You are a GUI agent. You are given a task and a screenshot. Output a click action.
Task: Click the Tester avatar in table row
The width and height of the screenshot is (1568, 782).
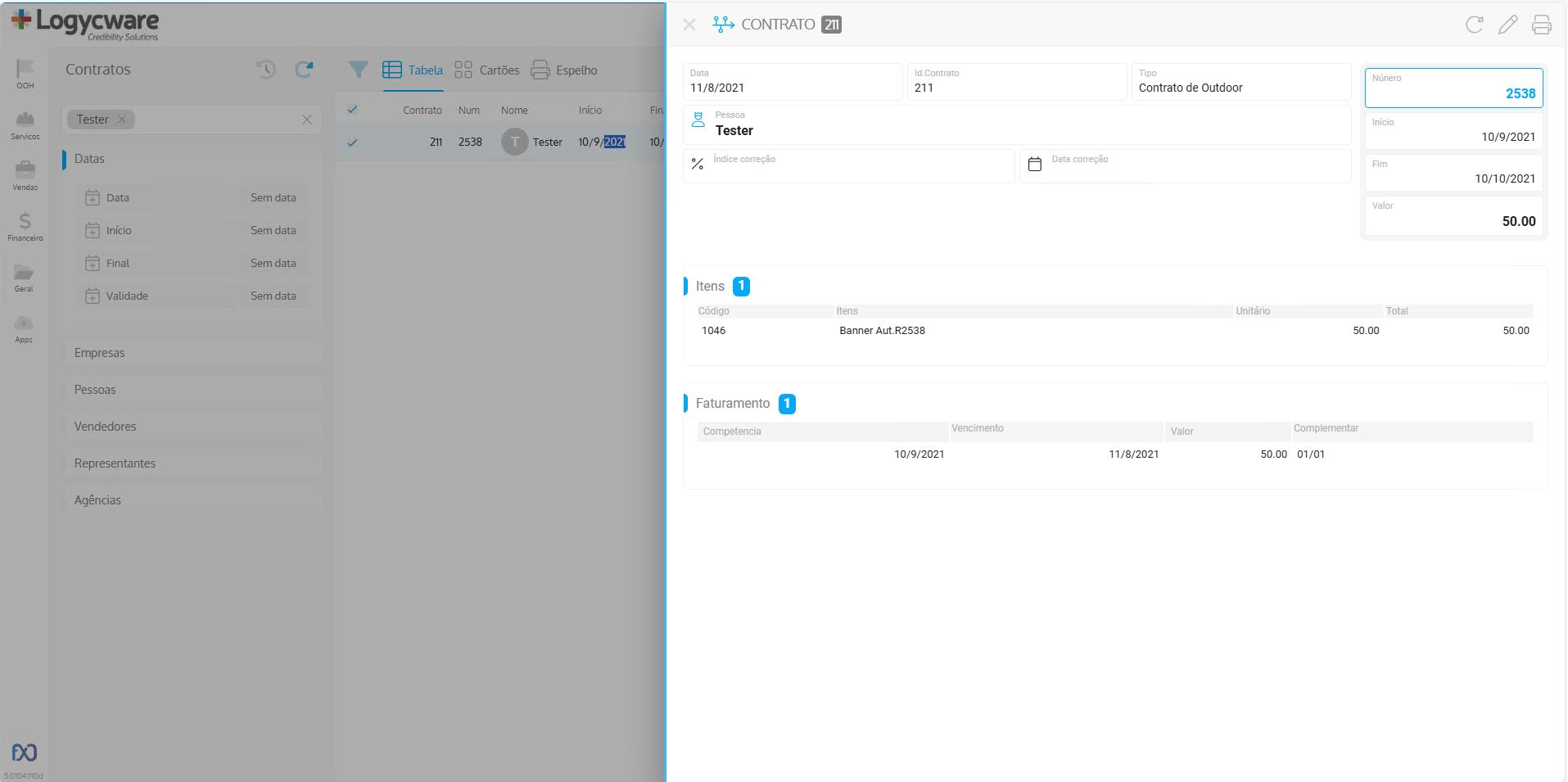click(x=514, y=142)
